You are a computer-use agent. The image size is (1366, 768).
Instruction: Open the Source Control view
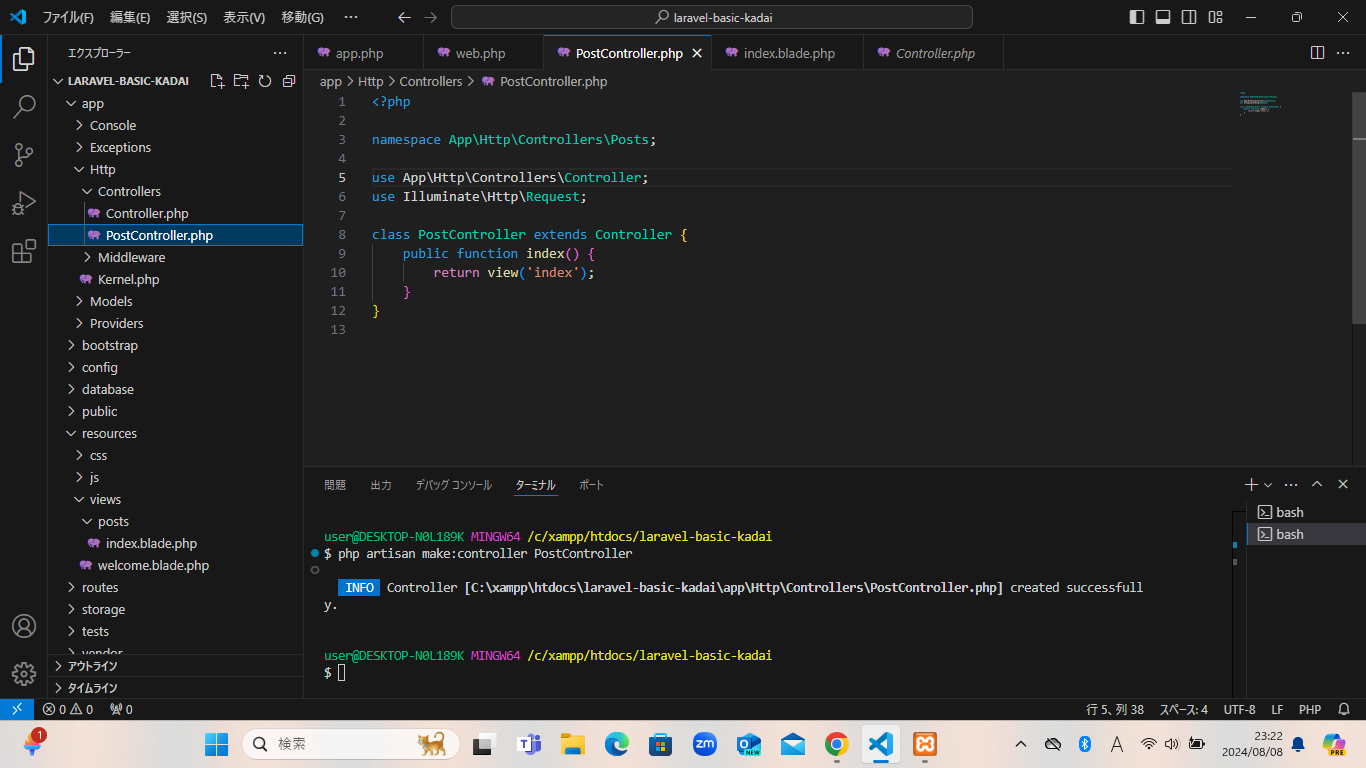point(24,155)
